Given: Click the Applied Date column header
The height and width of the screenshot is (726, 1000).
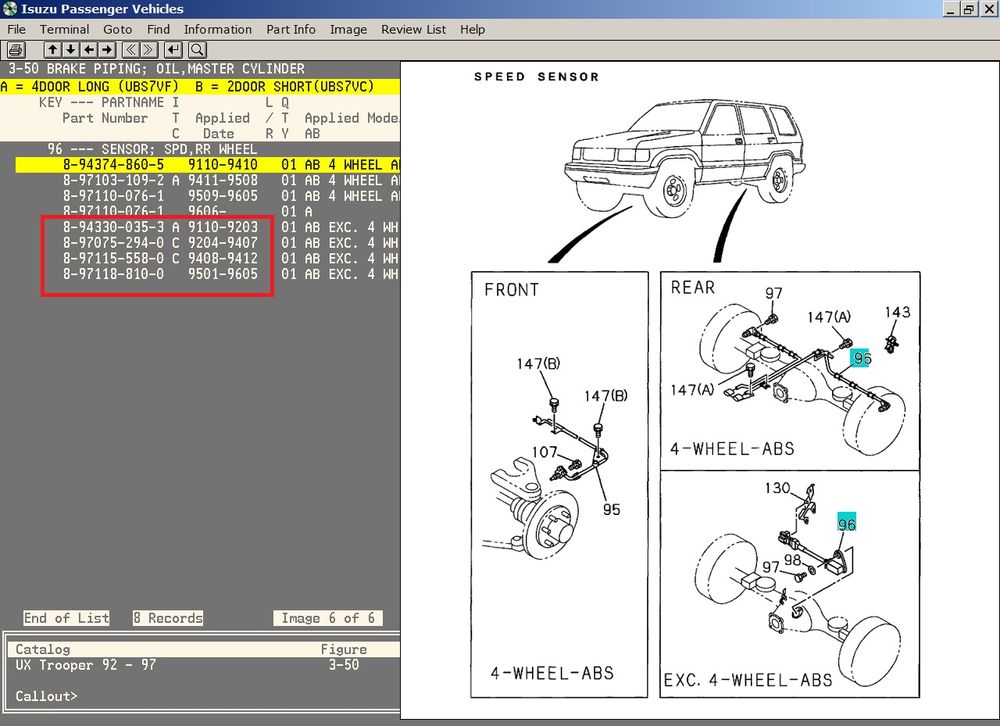Looking at the screenshot, I should pos(222,126).
